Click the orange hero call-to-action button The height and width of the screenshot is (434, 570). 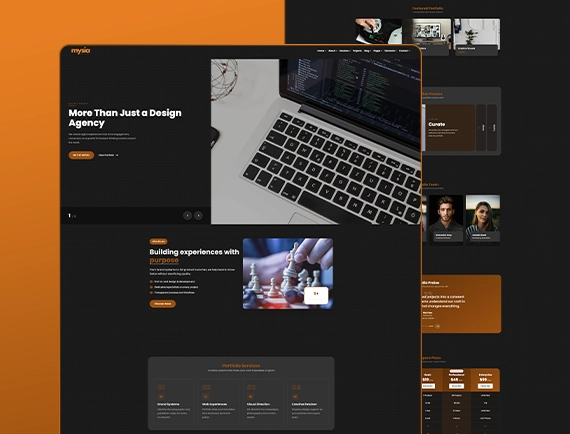click(81, 155)
